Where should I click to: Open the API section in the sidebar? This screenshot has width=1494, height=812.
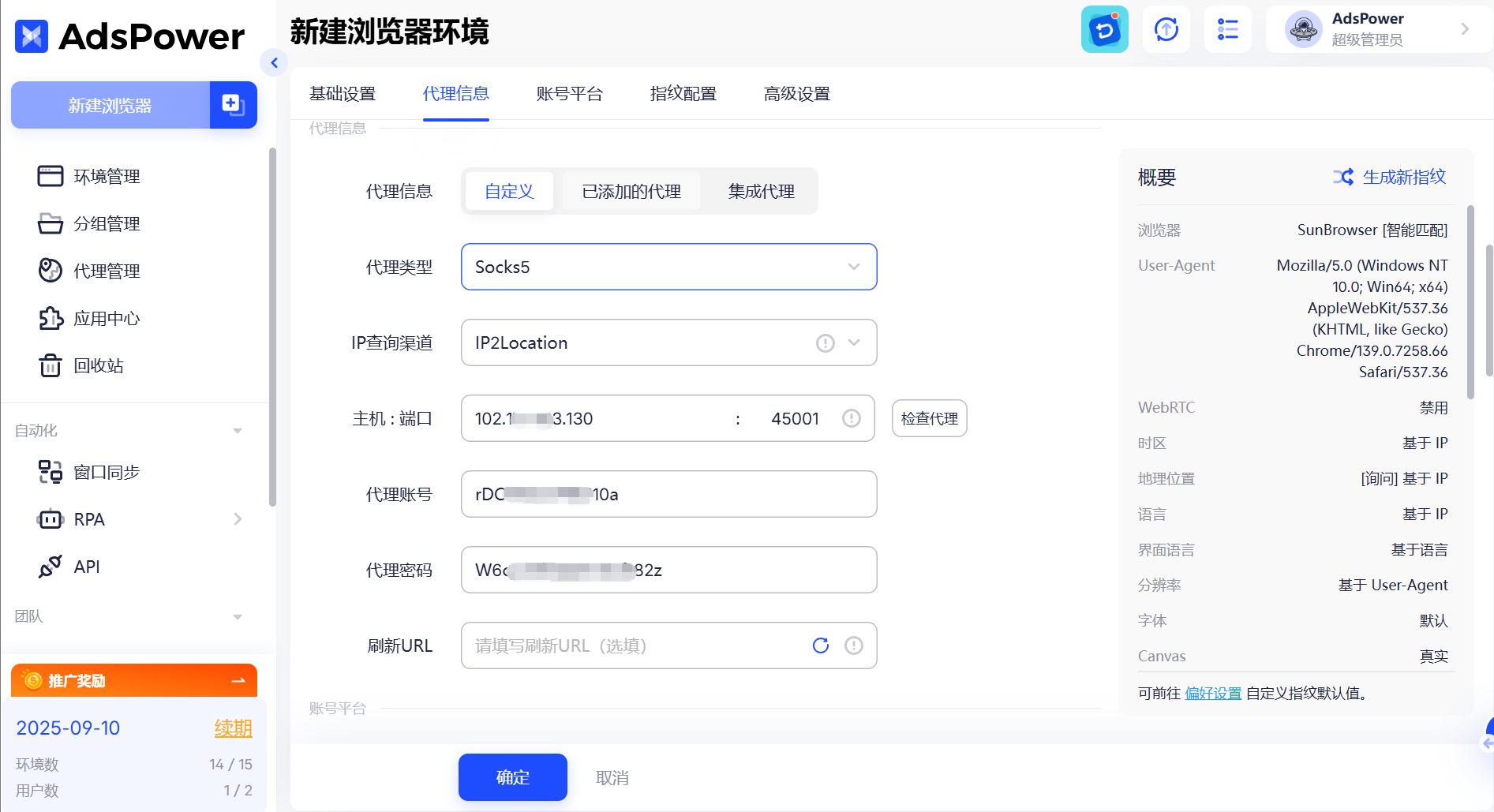[x=87, y=566]
